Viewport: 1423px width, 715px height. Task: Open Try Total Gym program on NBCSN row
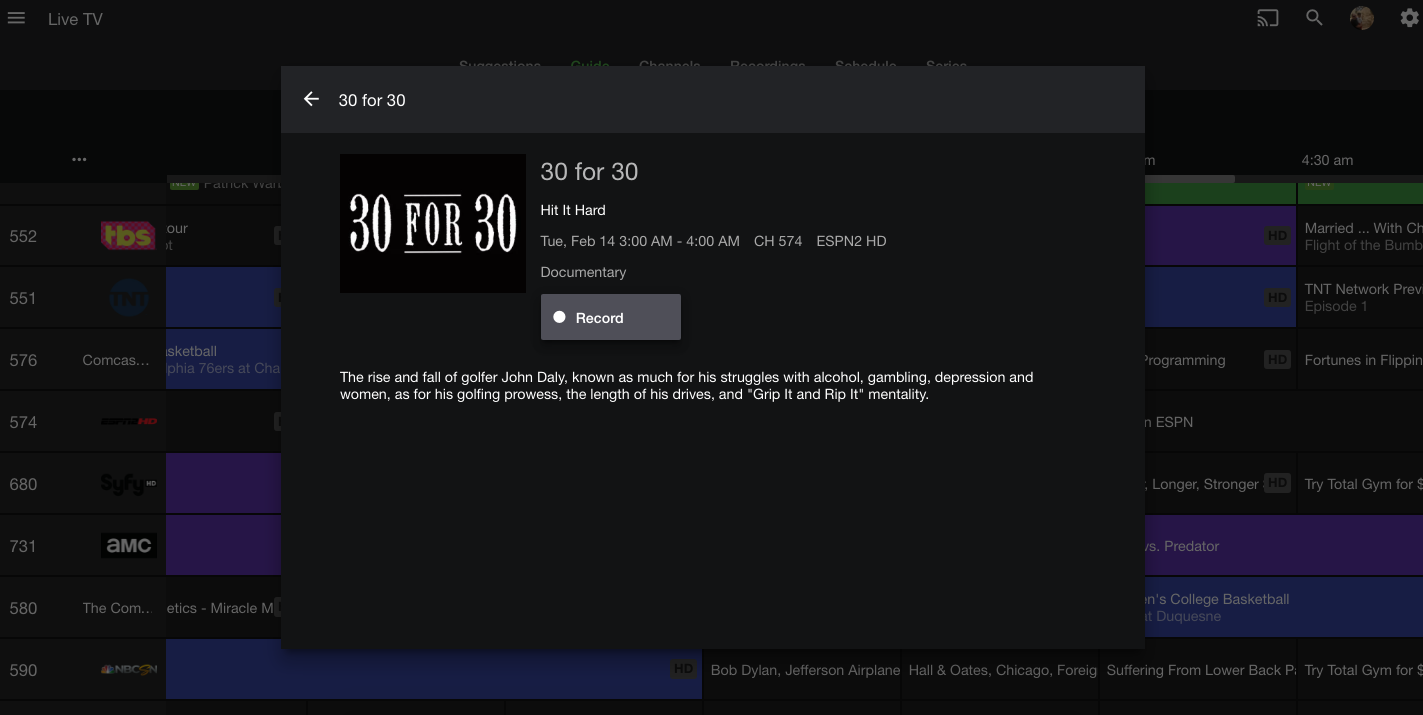pyautogui.click(x=1360, y=670)
